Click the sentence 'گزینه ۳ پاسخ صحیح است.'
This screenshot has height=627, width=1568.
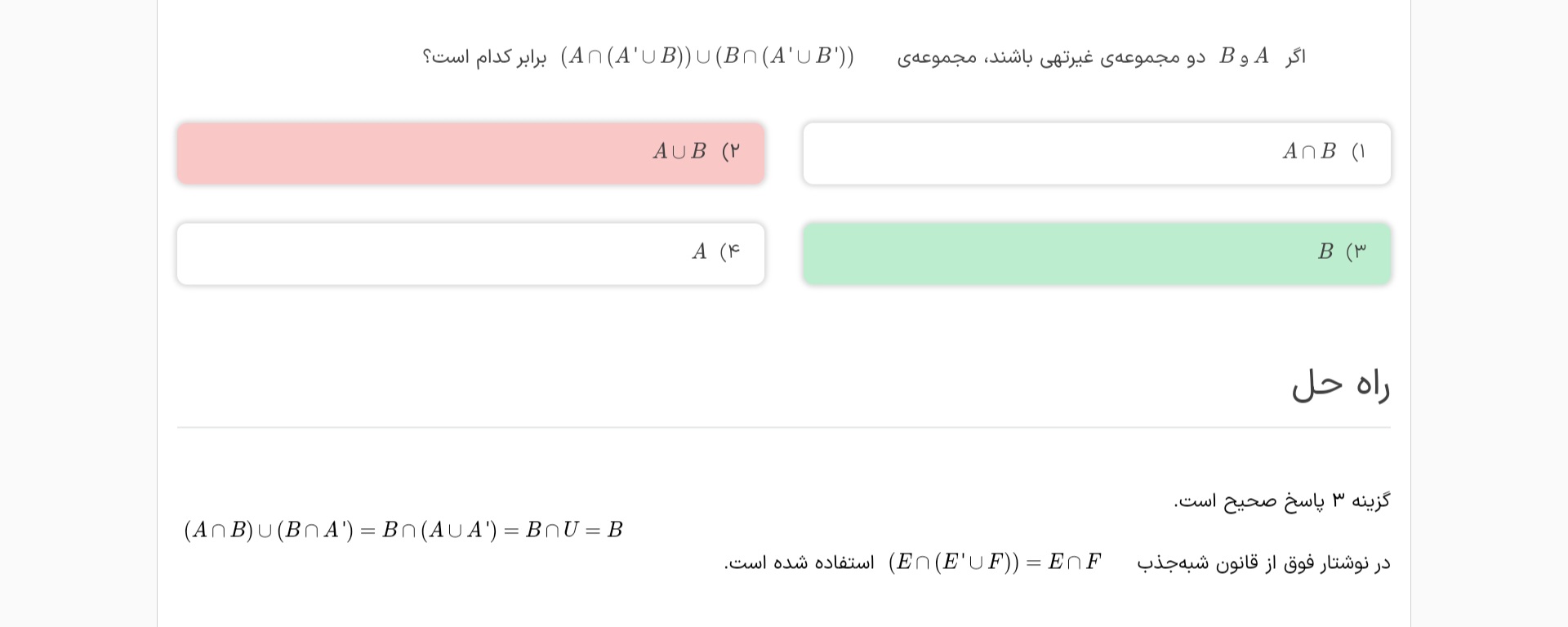pos(1281,500)
